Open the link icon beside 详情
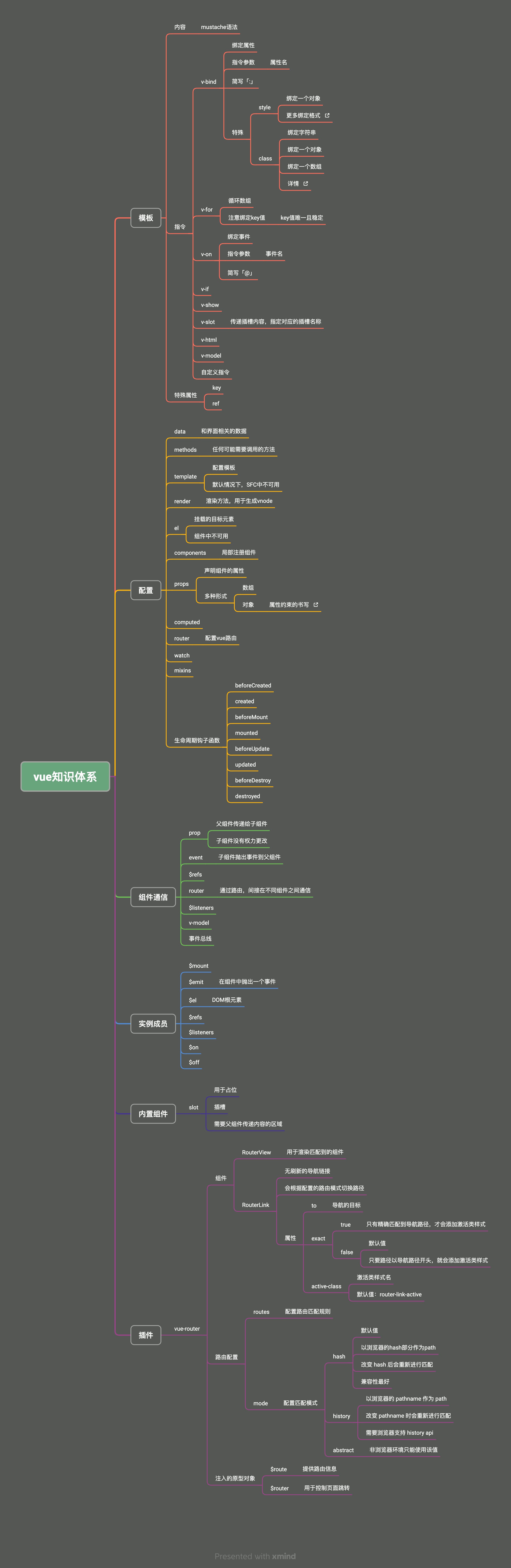Screen dimensions: 511x1568 (306, 184)
